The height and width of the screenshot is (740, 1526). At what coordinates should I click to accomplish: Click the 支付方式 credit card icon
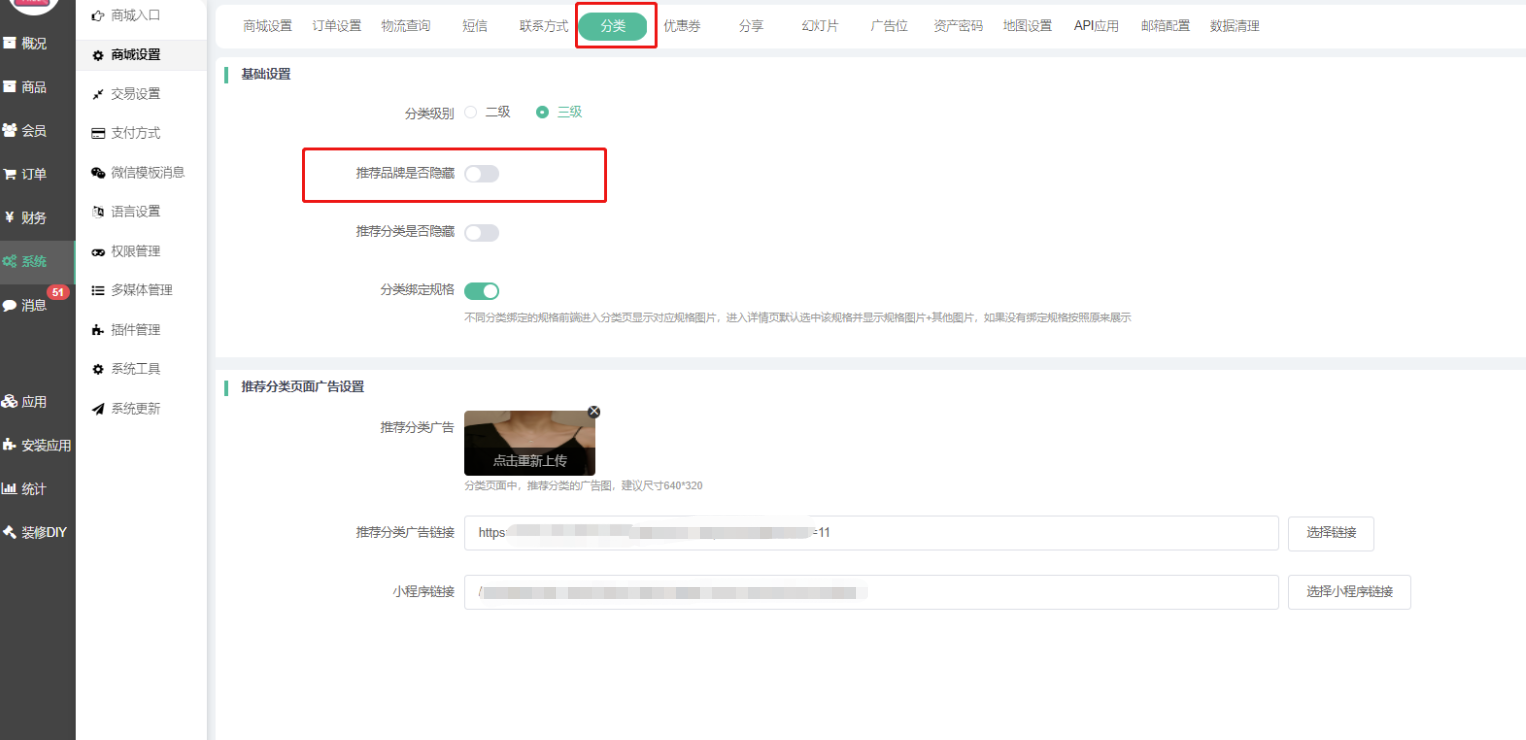(x=98, y=133)
